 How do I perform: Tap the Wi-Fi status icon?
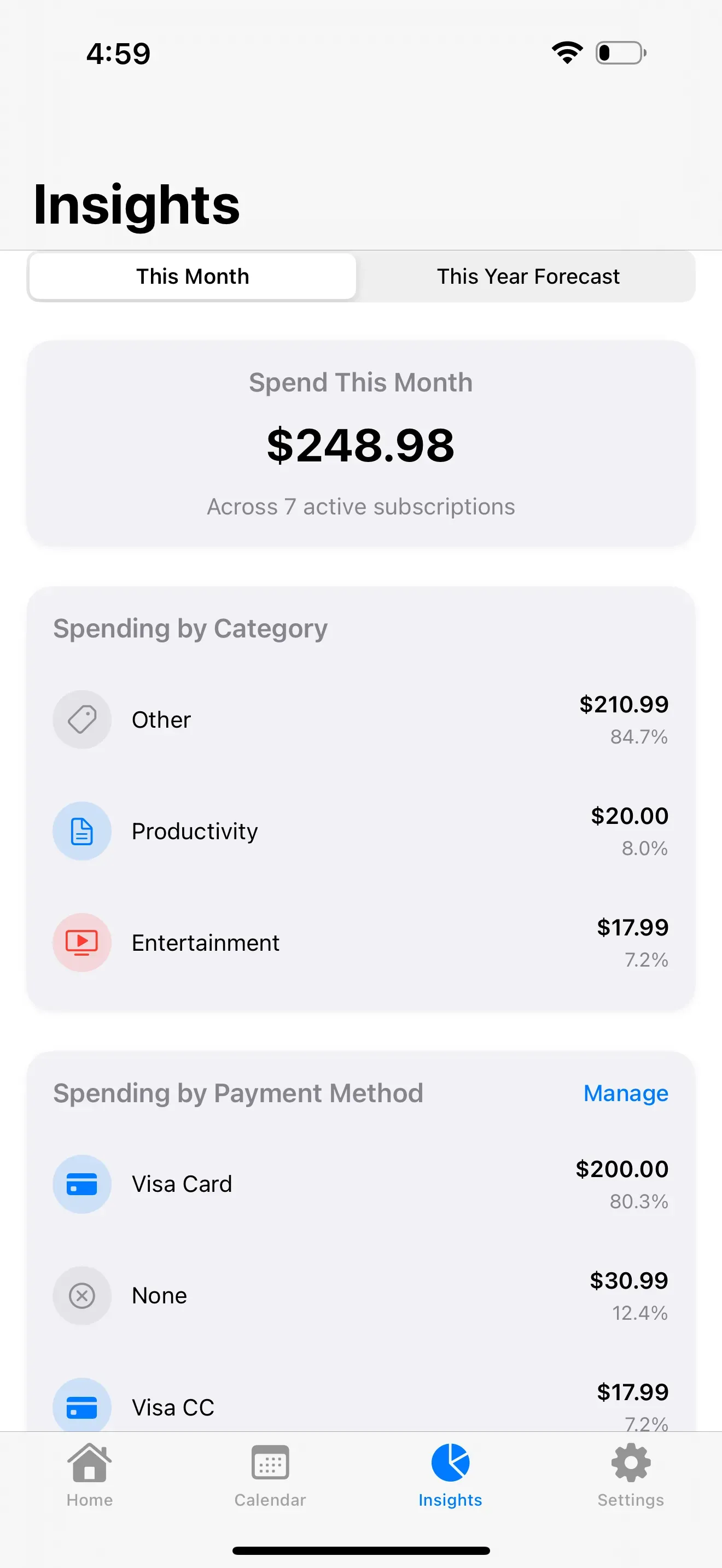[x=567, y=53]
